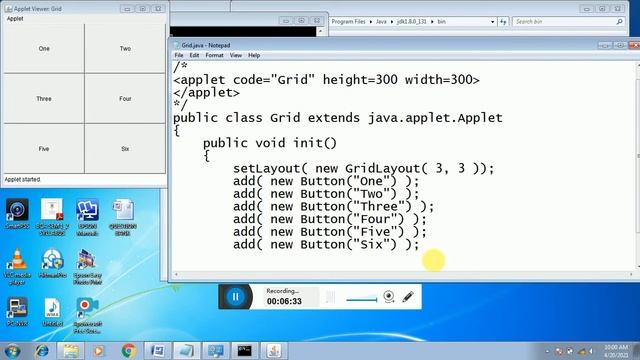Click the Five button in the applet
This screenshot has width=640, height=360.
[44, 149]
